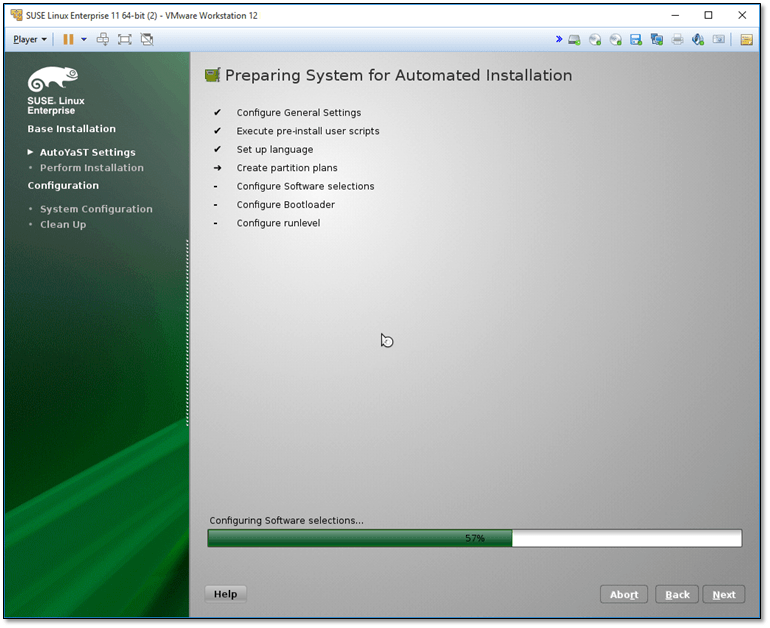
Task: Click the SUSE chameleon logo
Action: pos(53,79)
